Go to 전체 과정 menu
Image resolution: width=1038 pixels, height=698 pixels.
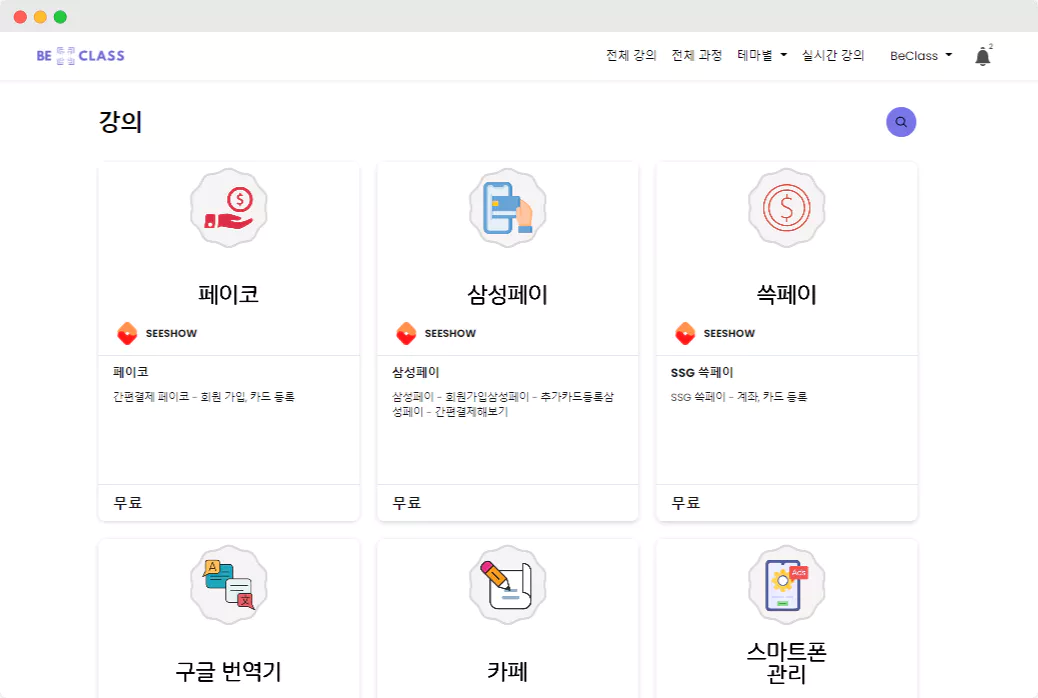coord(696,56)
